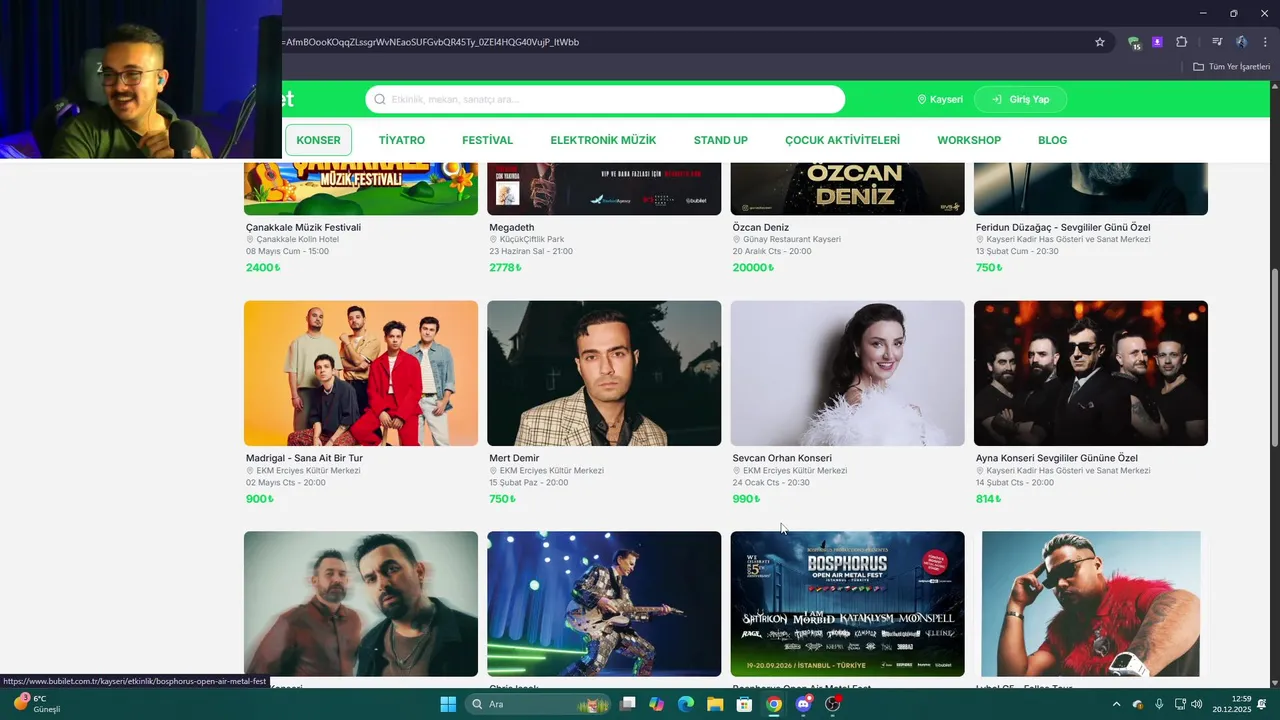Open Ayna Konseri Sevgililer Gününe Özel title
The height and width of the screenshot is (720, 1280).
tap(1057, 458)
